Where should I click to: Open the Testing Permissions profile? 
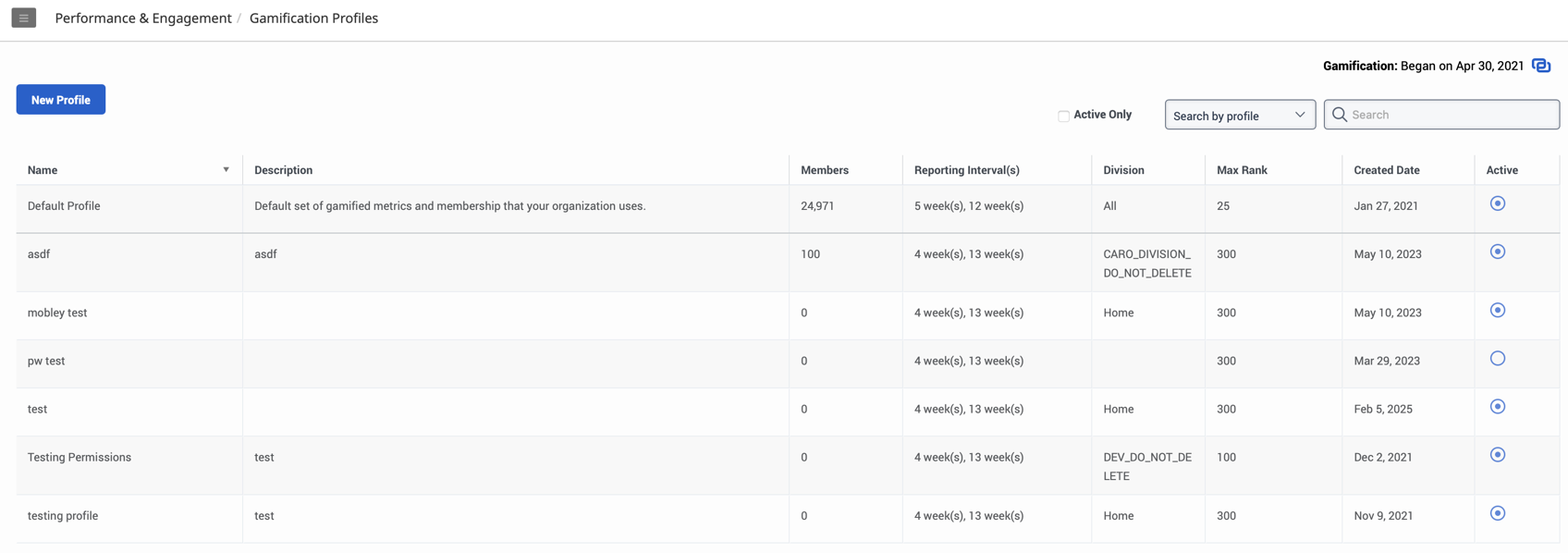[x=80, y=457]
